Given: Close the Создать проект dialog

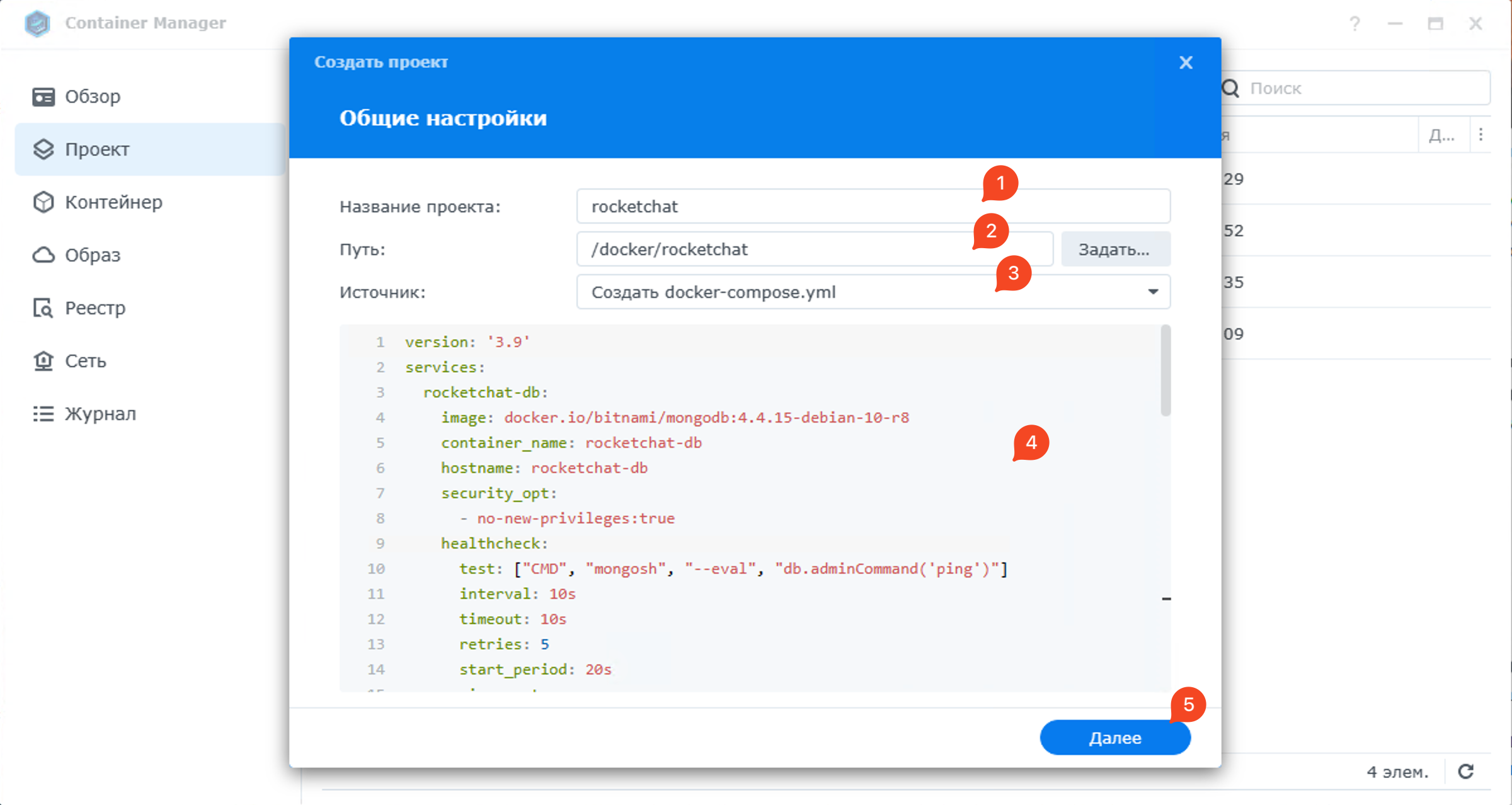Looking at the screenshot, I should tap(1186, 62).
